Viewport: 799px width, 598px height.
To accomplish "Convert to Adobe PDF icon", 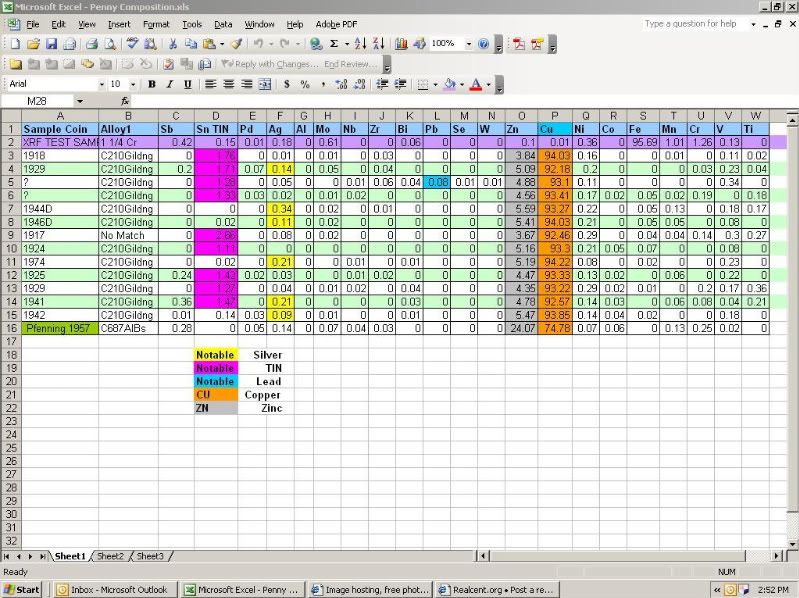I will [x=519, y=44].
